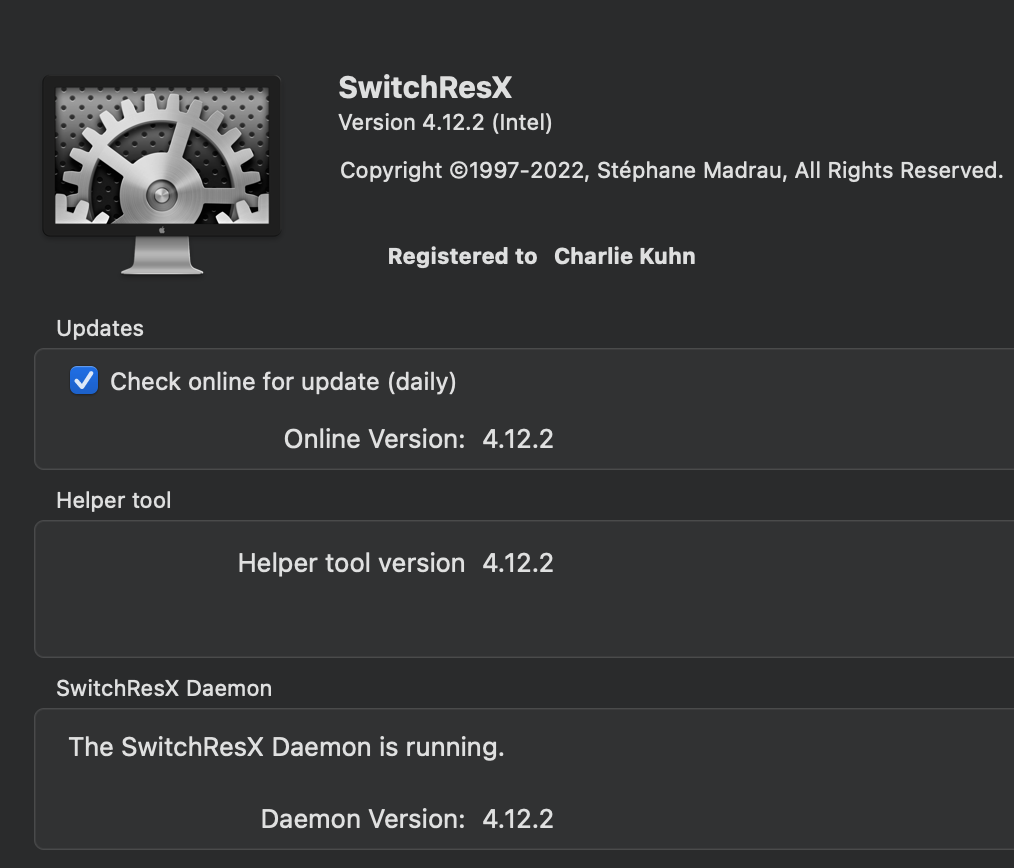Viewport: 1014px width, 868px height.
Task: Click the Registered to label
Action: tap(462, 256)
